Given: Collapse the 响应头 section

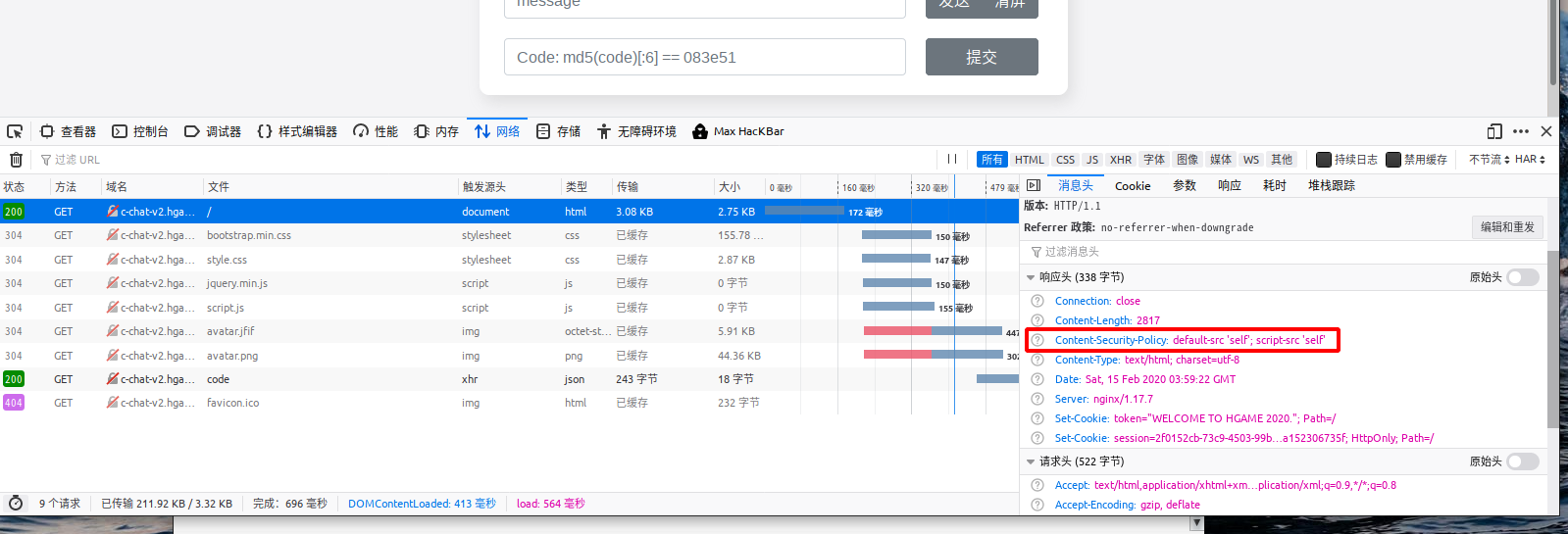Looking at the screenshot, I should click(x=1031, y=277).
